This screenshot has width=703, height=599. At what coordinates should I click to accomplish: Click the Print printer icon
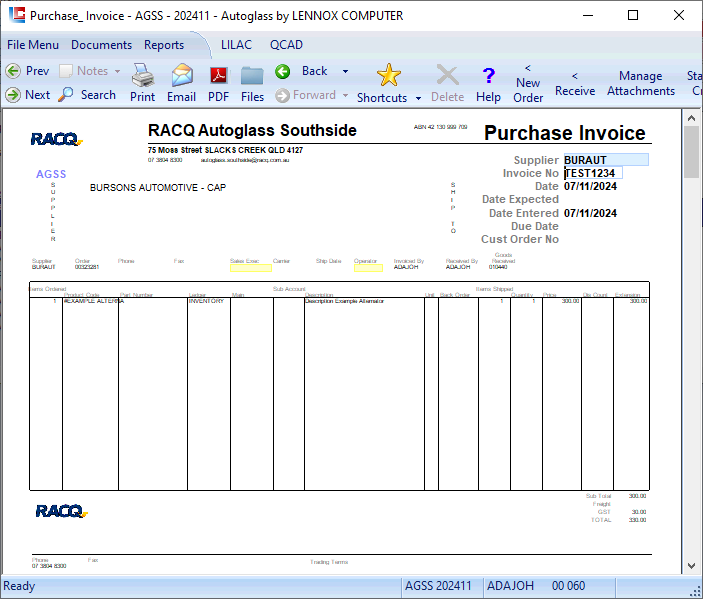pos(143,75)
